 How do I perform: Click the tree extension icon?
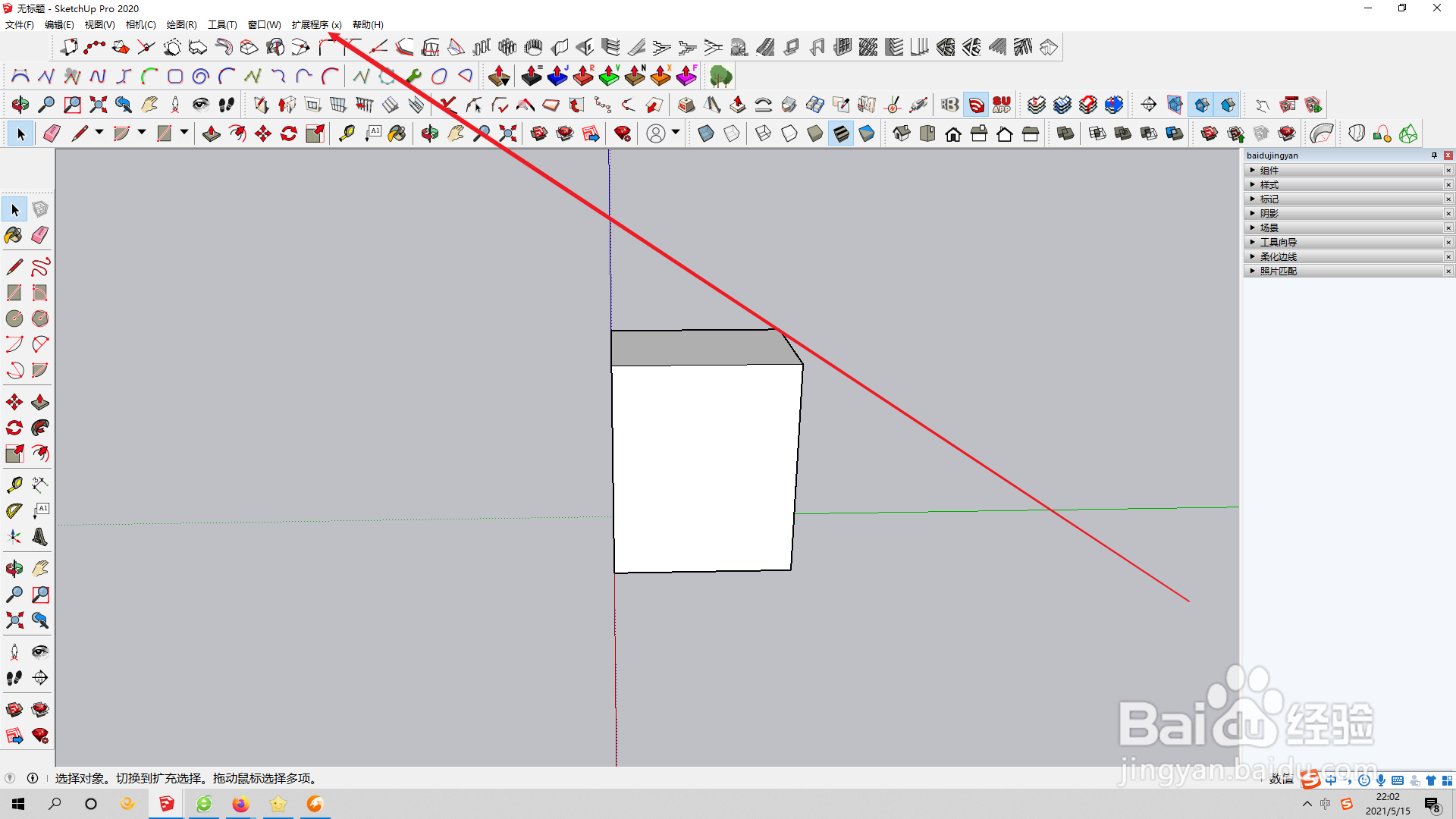[x=720, y=76]
